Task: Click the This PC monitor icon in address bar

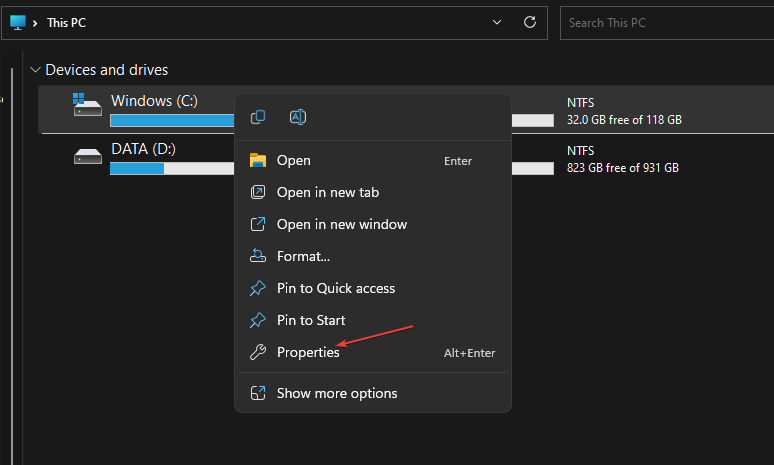Action: tap(18, 22)
